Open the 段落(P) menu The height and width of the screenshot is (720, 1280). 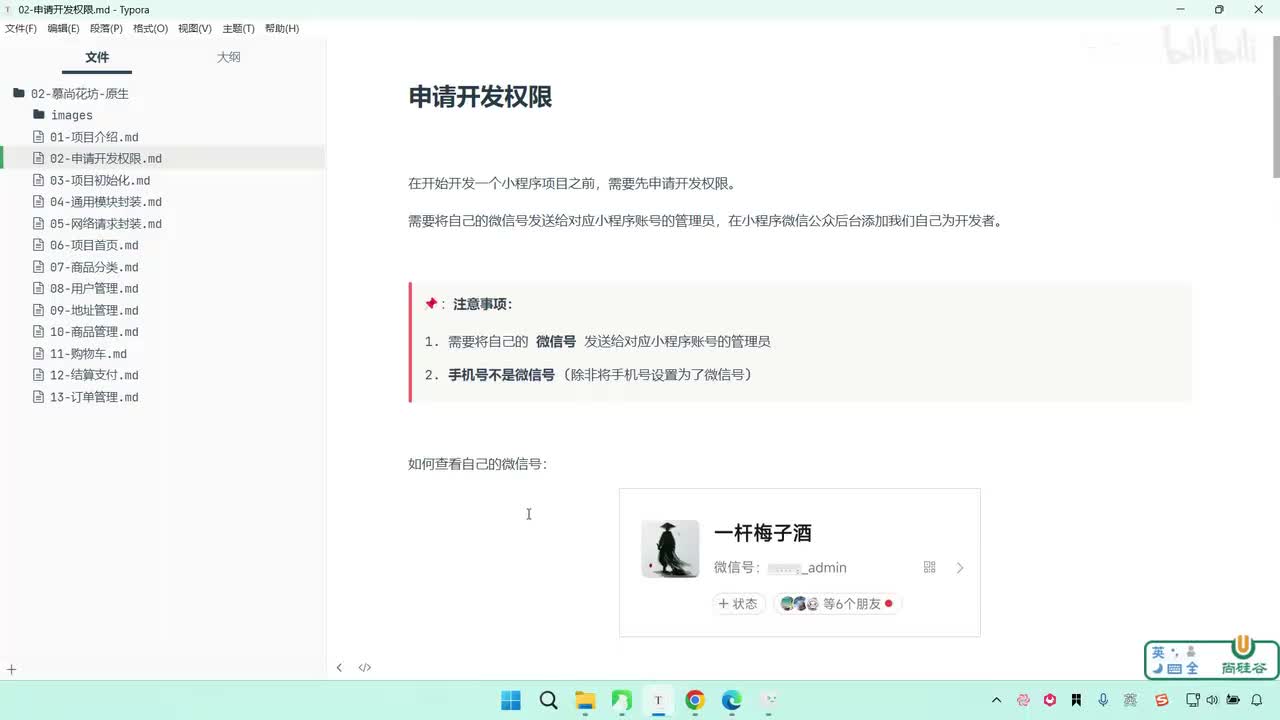pos(106,28)
